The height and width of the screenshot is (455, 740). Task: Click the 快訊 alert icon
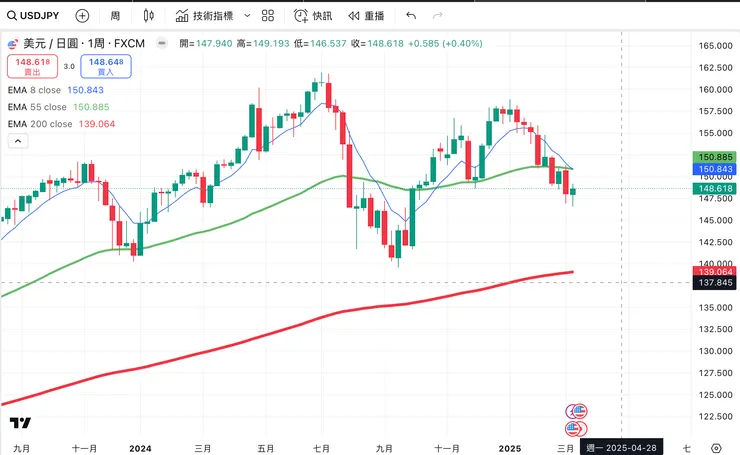[x=313, y=16]
